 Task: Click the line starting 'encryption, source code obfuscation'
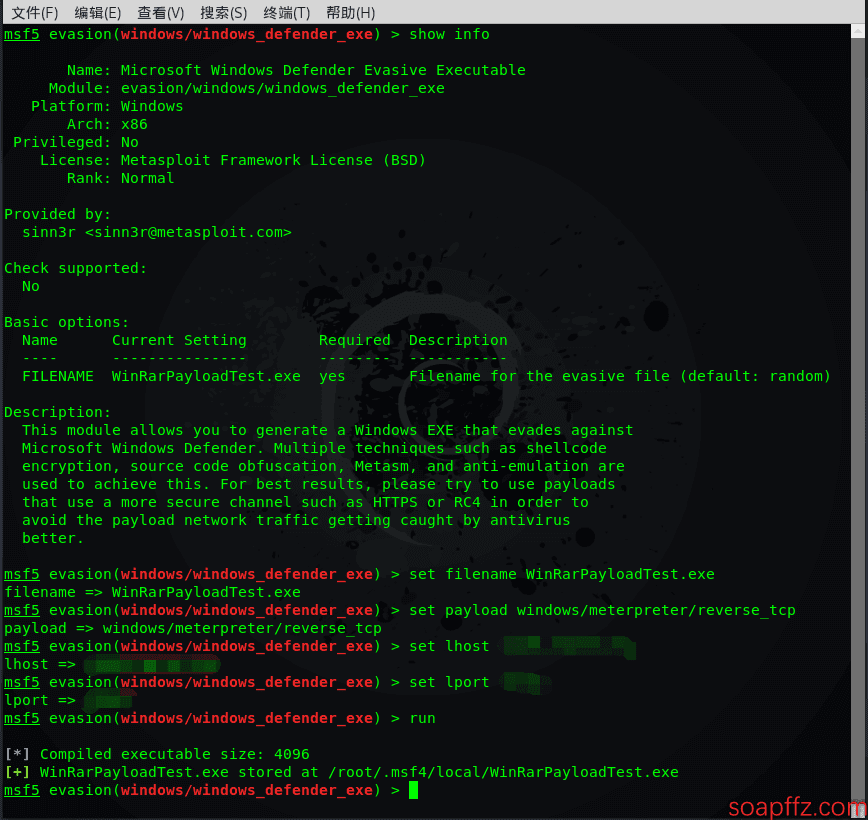(323, 466)
